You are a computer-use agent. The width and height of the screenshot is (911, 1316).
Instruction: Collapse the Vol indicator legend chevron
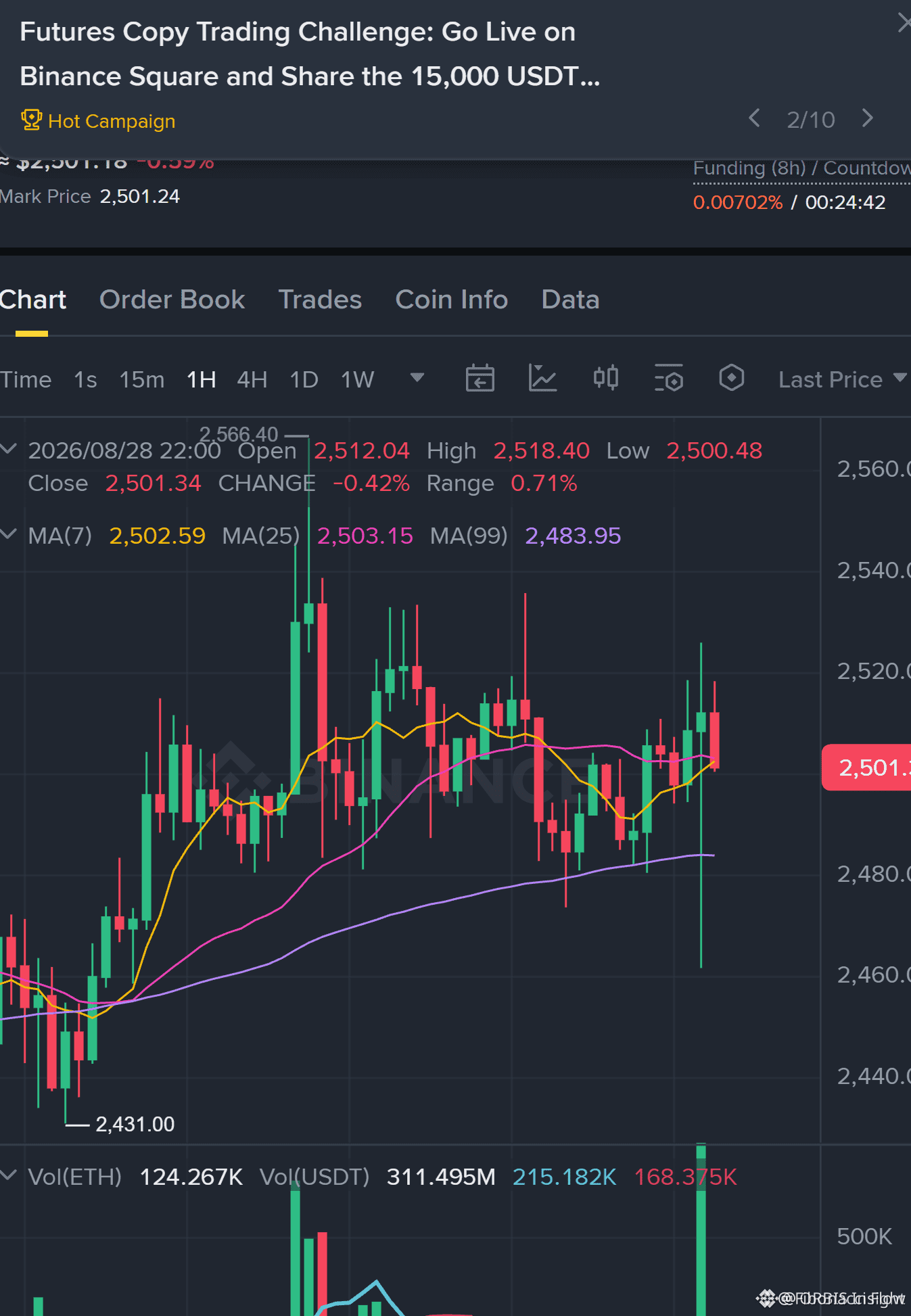9,1175
